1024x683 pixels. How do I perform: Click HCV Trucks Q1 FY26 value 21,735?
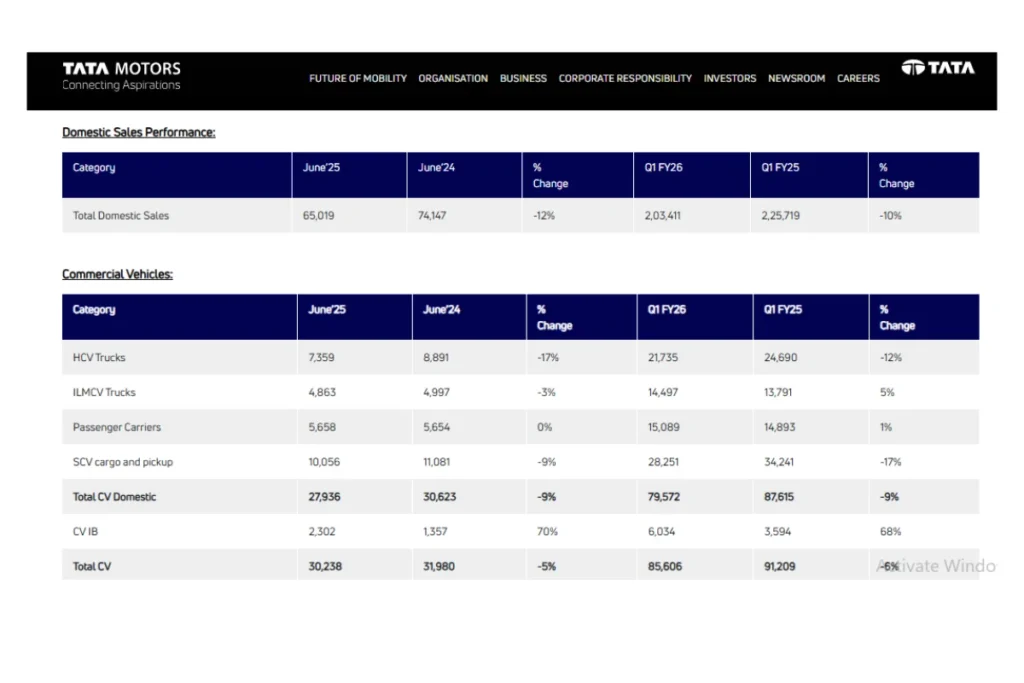pyautogui.click(x=663, y=358)
